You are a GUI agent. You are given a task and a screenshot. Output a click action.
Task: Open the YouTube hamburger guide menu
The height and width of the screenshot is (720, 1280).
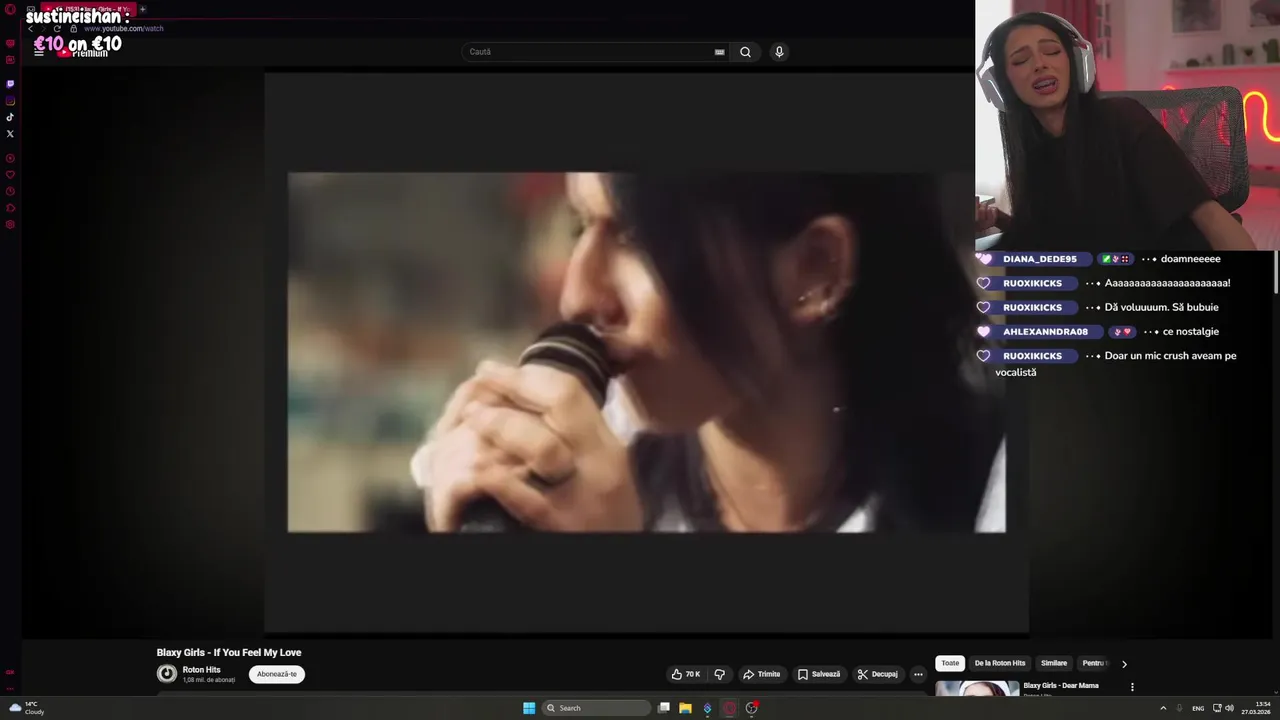tap(39, 52)
